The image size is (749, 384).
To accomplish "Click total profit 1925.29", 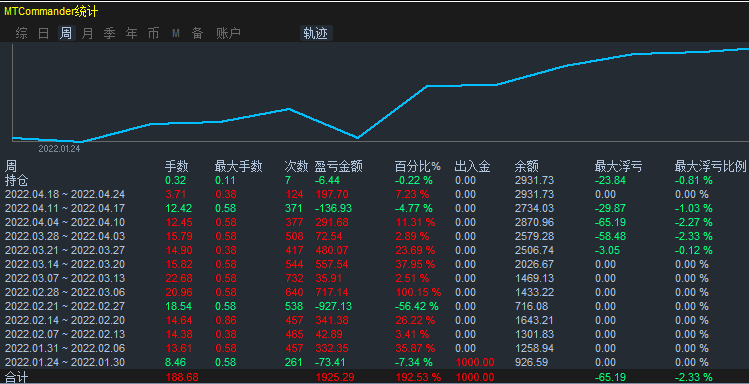I will [x=335, y=377].
